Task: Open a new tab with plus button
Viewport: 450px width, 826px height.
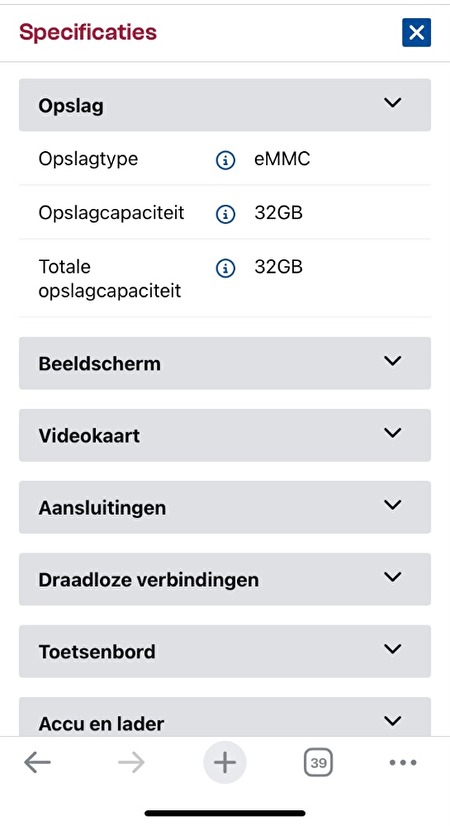Action: 225,762
